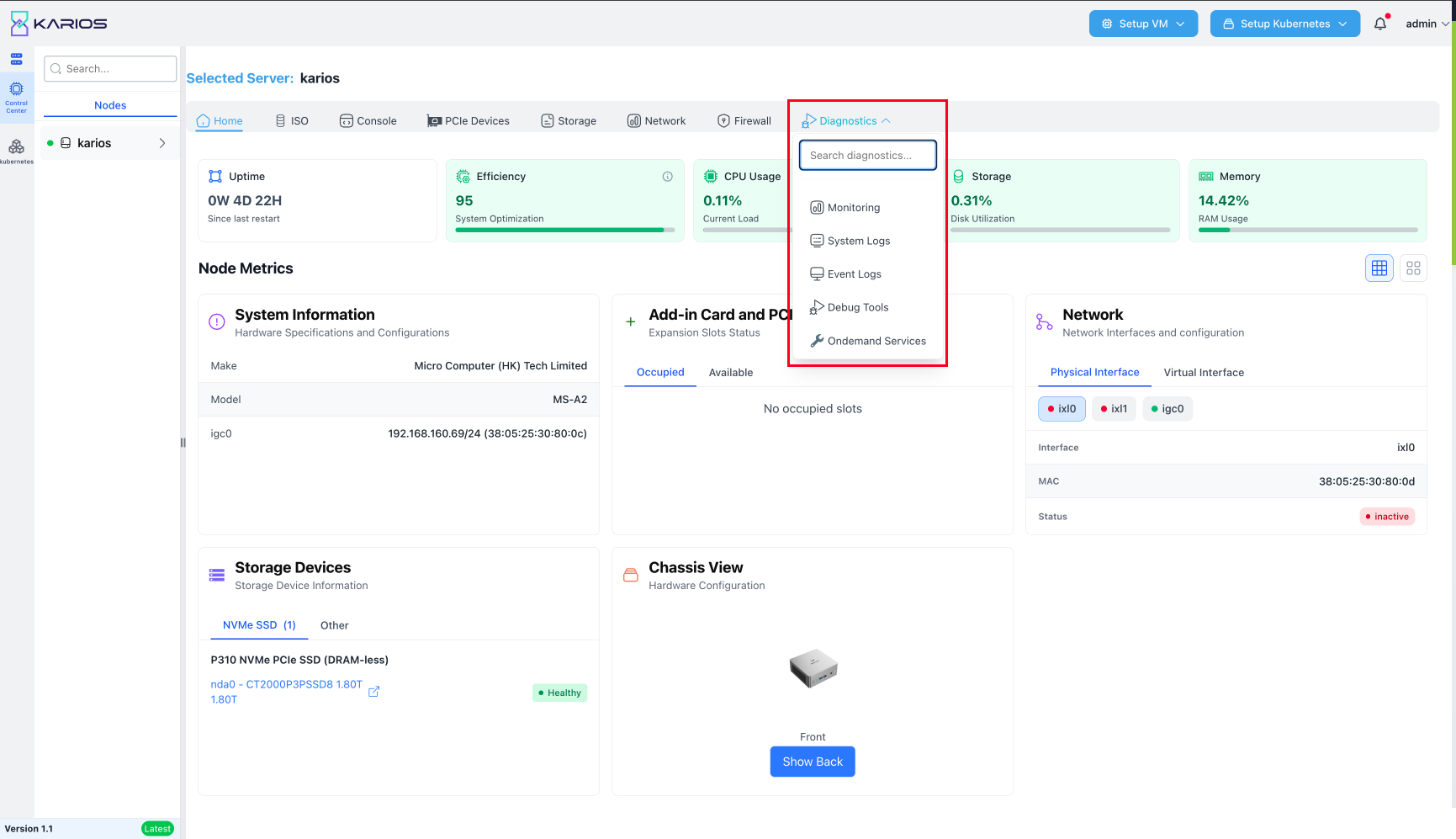The height and width of the screenshot is (839, 1456).
Task: Select the igc0 interface chip
Action: point(1167,409)
